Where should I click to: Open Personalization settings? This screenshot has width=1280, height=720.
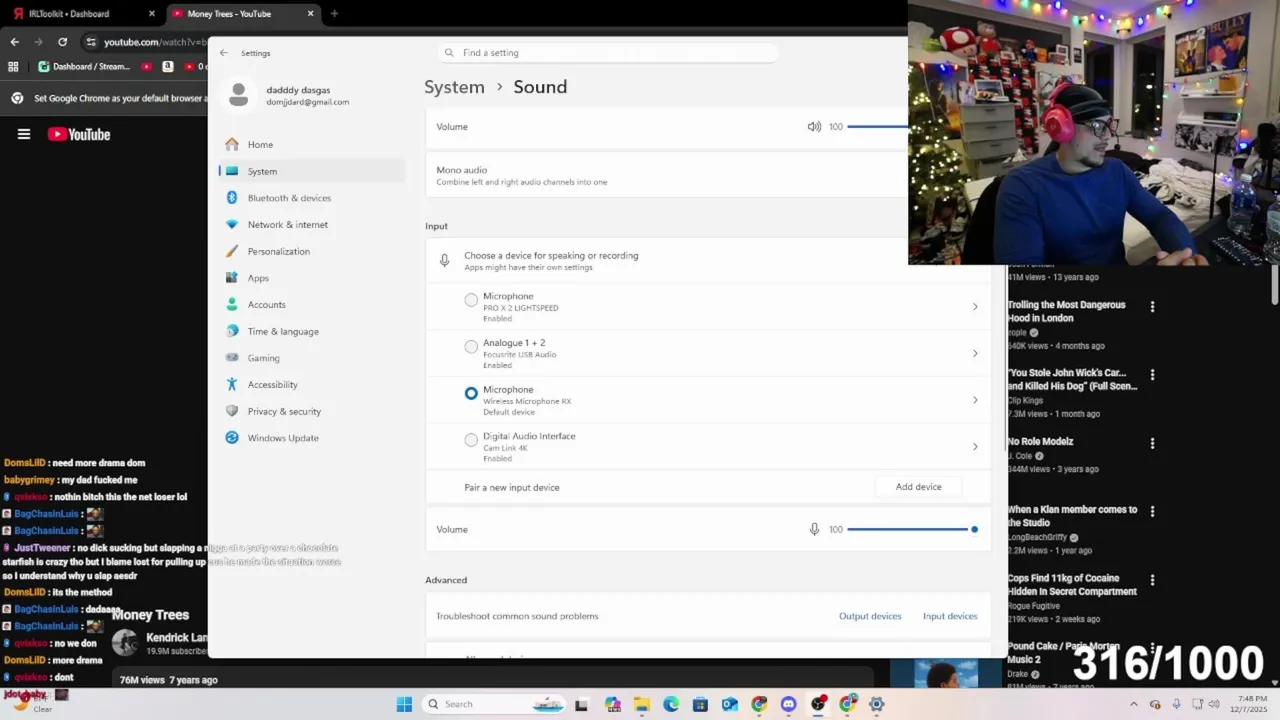tap(311, 251)
